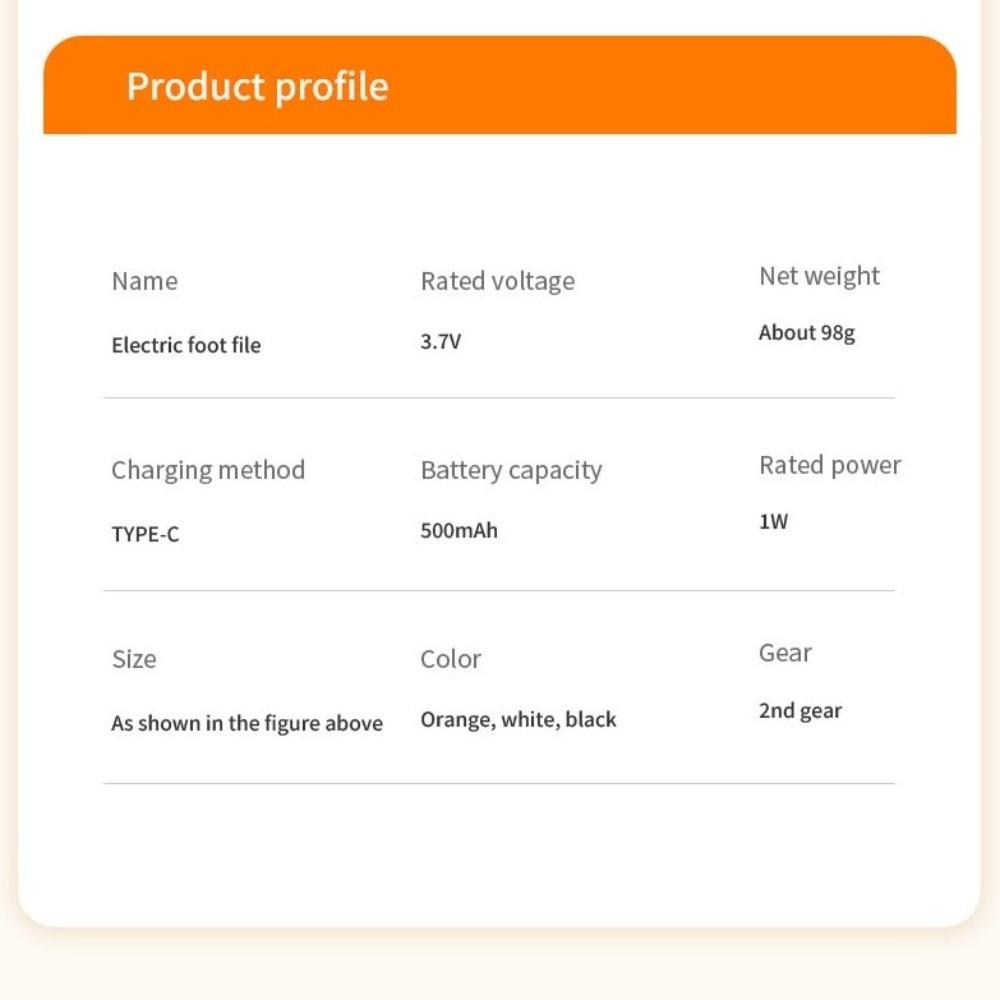Select the Color label
Viewport: 1000px width, 1000px height.
(450, 659)
